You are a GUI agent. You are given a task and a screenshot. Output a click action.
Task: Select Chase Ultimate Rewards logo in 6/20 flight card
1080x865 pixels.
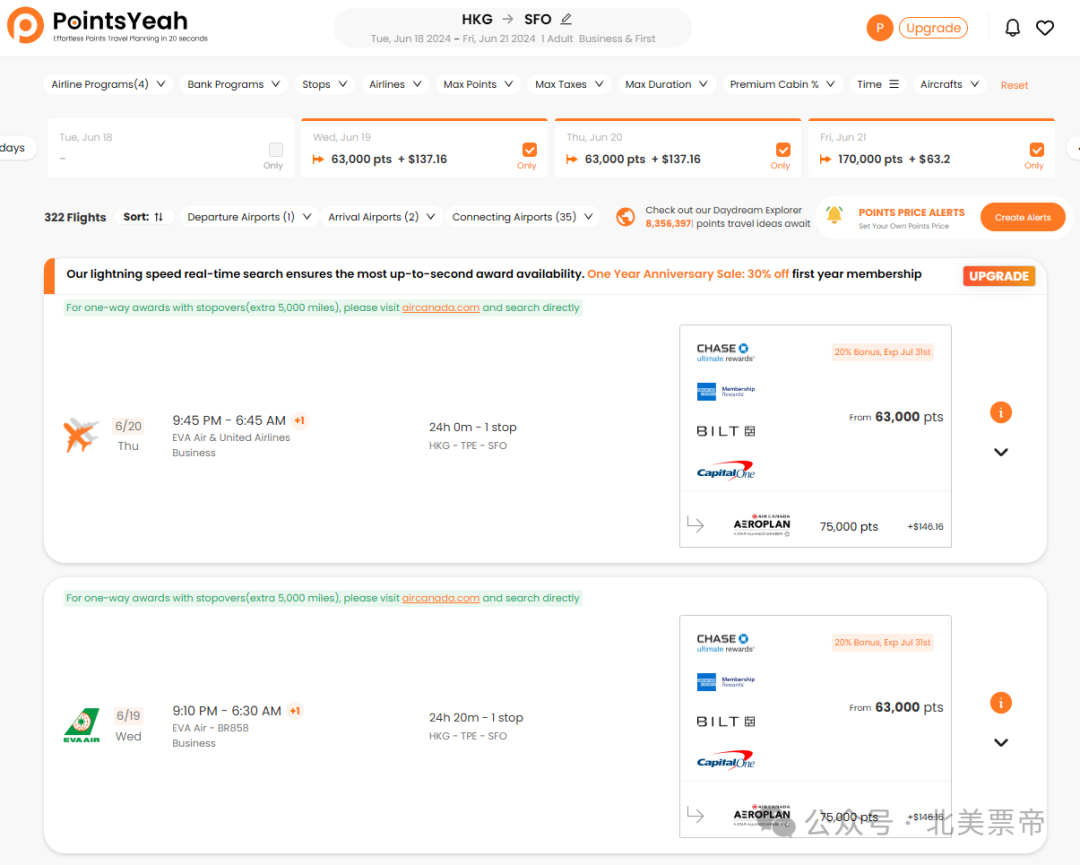(x=725, y=353)
